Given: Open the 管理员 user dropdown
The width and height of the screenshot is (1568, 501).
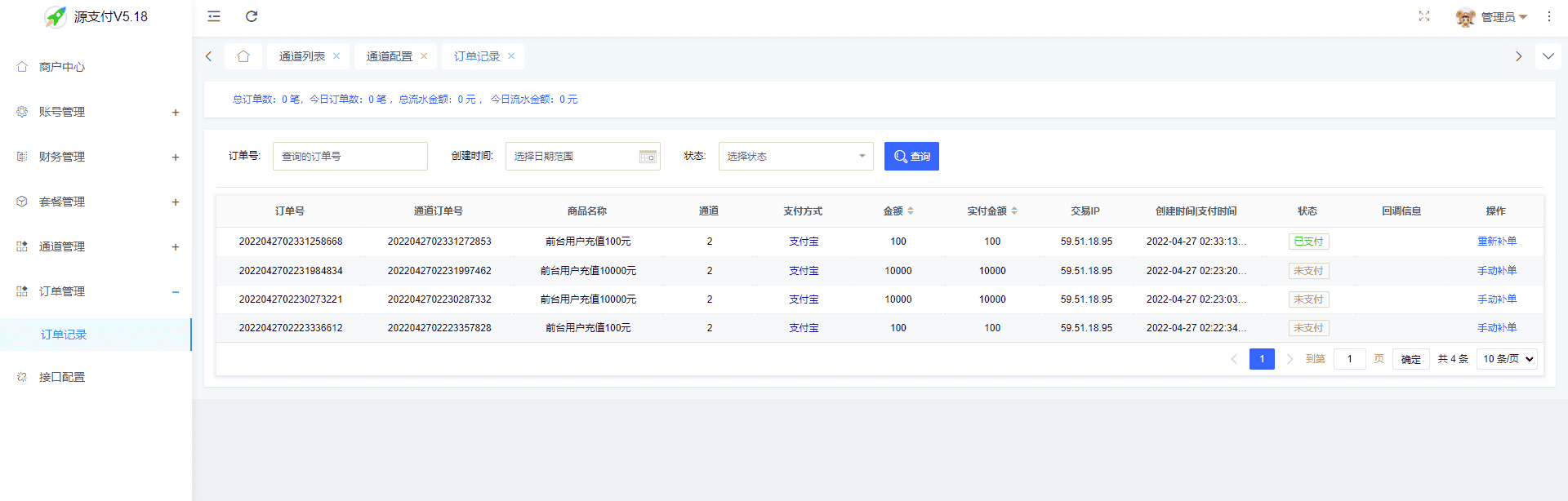Looking at the screenshot, I should 1503,17.
